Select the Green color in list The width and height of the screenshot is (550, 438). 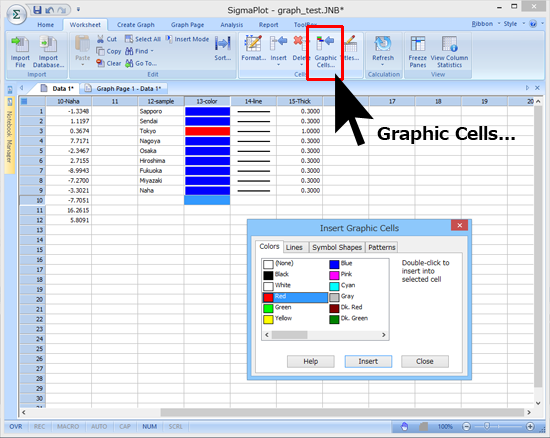(278, 308)
